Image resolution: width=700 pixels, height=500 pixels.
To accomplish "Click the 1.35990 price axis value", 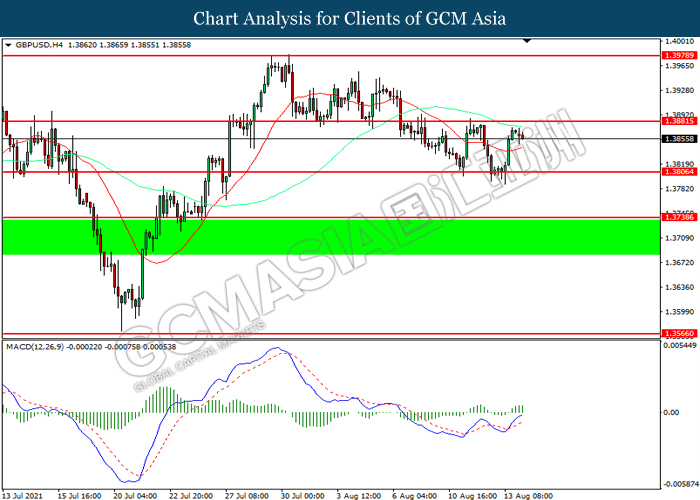I will coord(680,312).
